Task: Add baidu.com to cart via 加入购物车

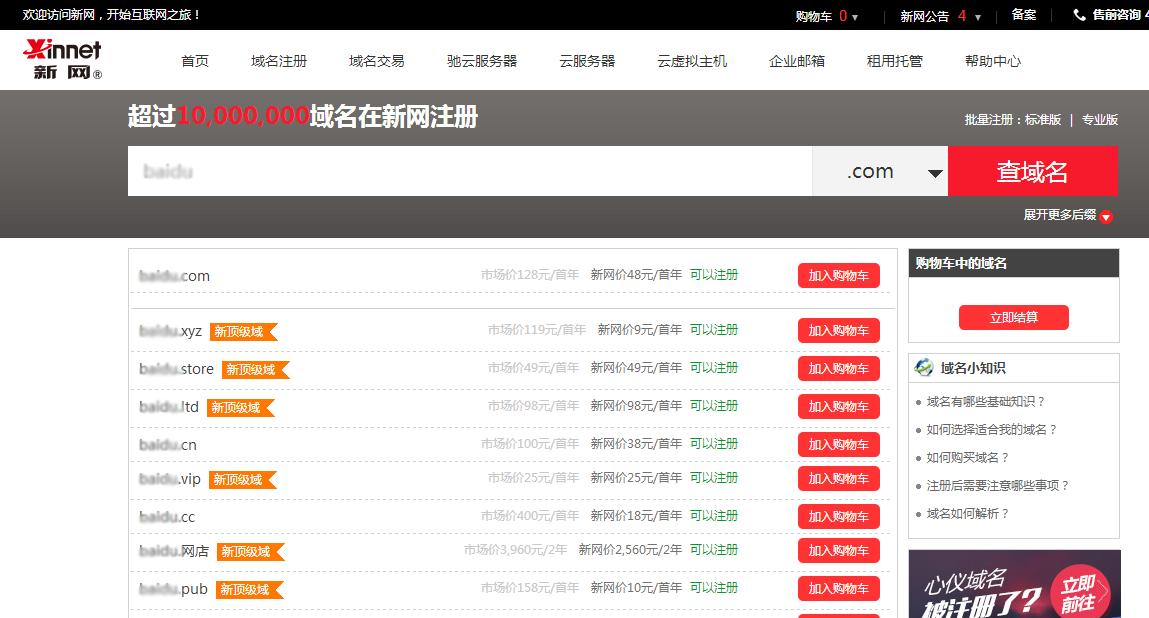Action: pos(838,274)
